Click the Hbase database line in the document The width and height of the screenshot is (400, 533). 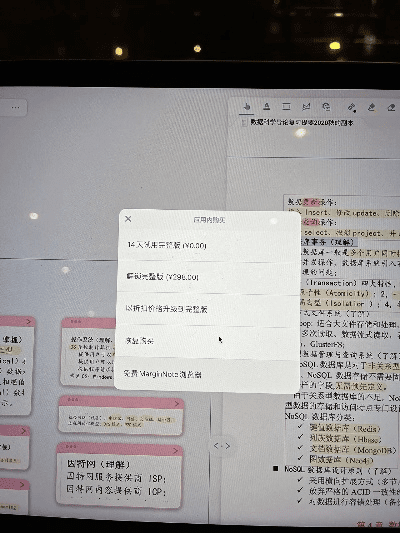point(345,439)
